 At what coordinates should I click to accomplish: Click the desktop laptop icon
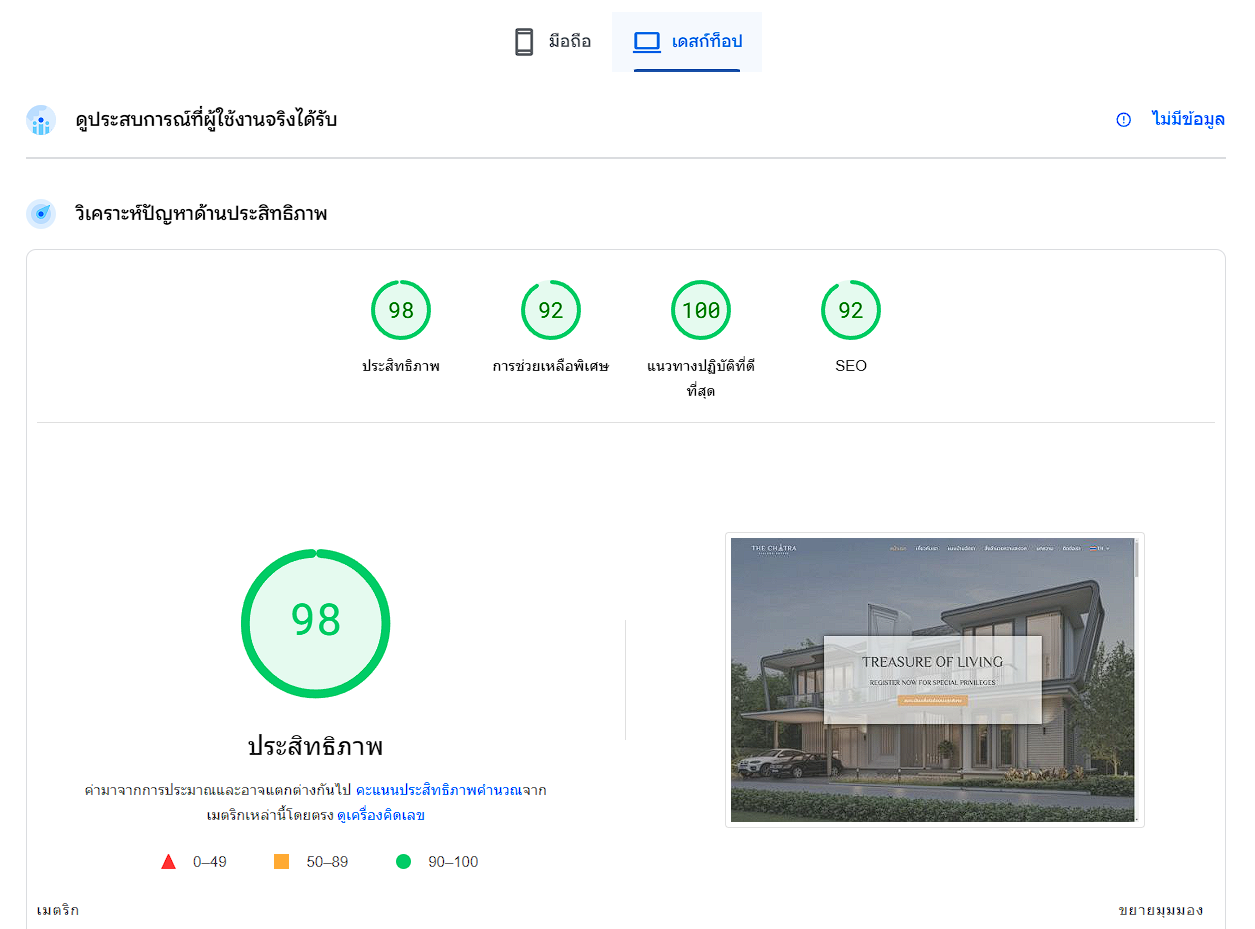[x=647, y=42]
